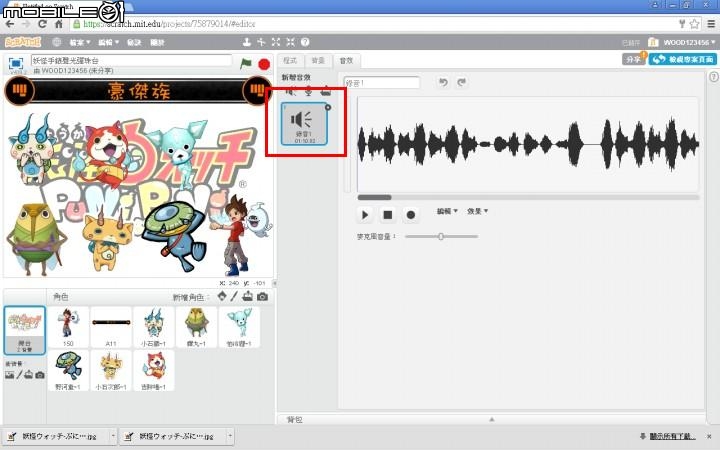This screenshot has height=450, width=720.
Task: Open show all downloads link
Action: click(x=672, y=436)
